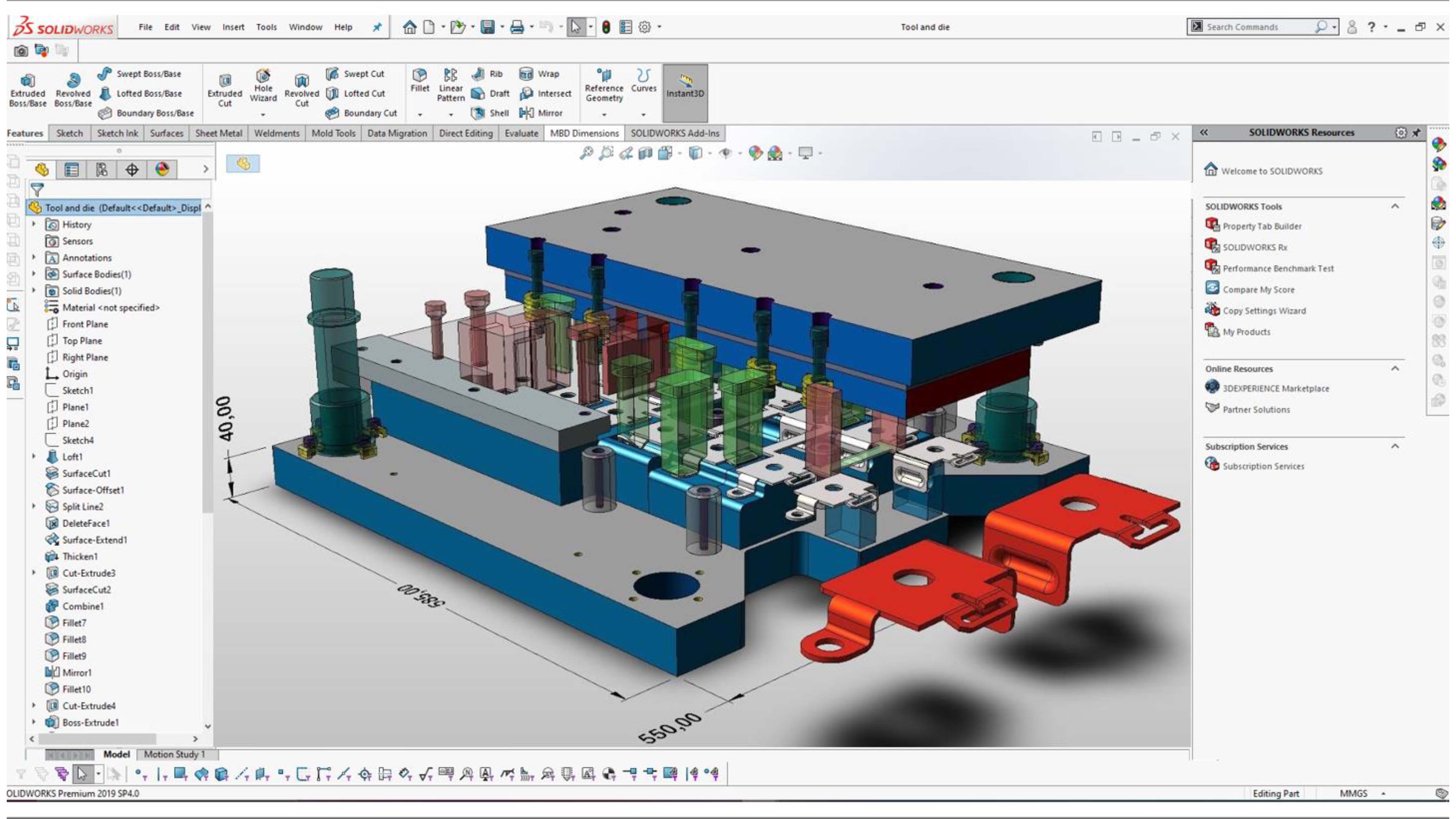Viewport: 1456px width, 819px height.
Task: Choose the Boundary Boss/Base command
Action: [x=146, y=113]
